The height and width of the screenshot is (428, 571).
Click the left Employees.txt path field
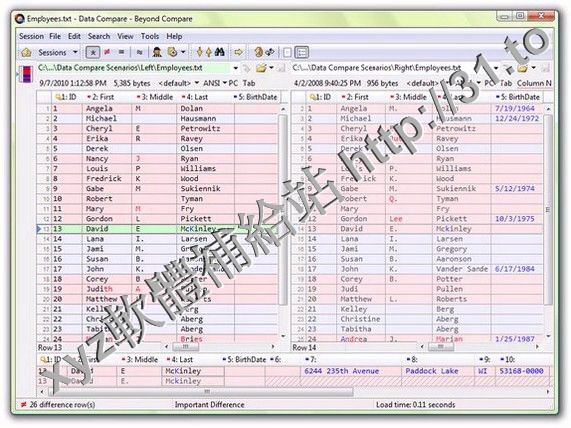134,68
